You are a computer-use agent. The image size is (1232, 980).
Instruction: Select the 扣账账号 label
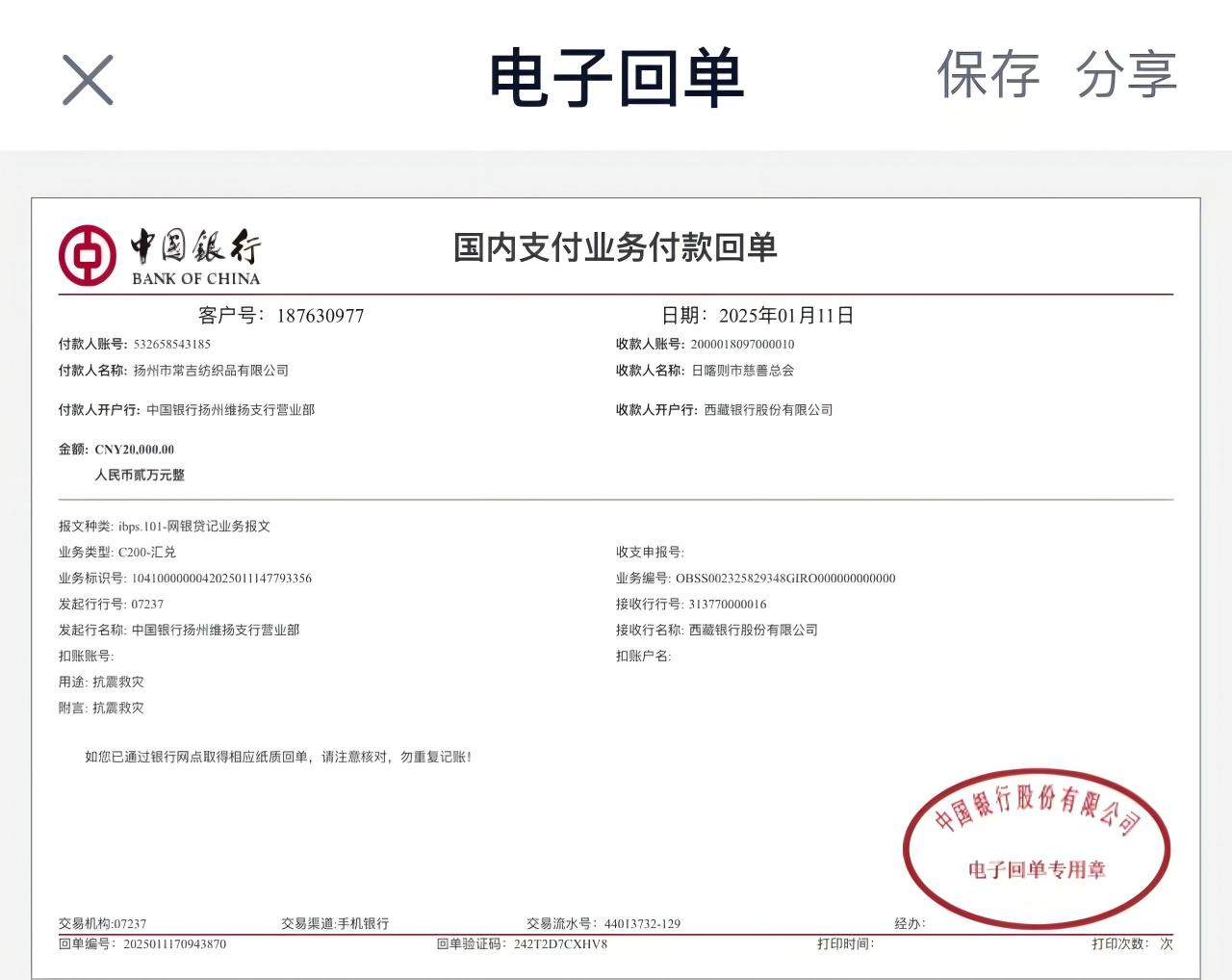tap(86, 657)
